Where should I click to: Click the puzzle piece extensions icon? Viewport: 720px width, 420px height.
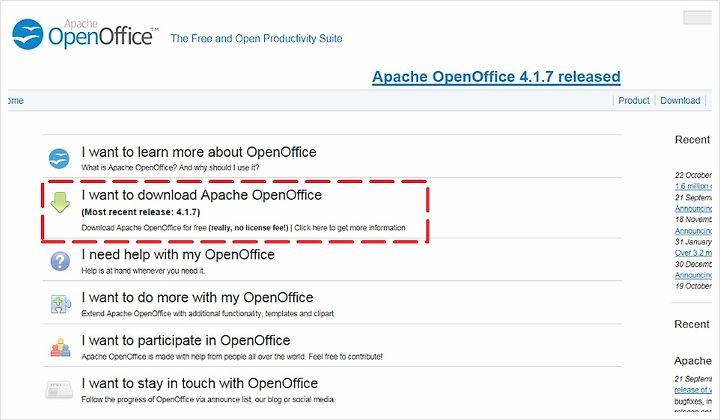tap(61, 304)
